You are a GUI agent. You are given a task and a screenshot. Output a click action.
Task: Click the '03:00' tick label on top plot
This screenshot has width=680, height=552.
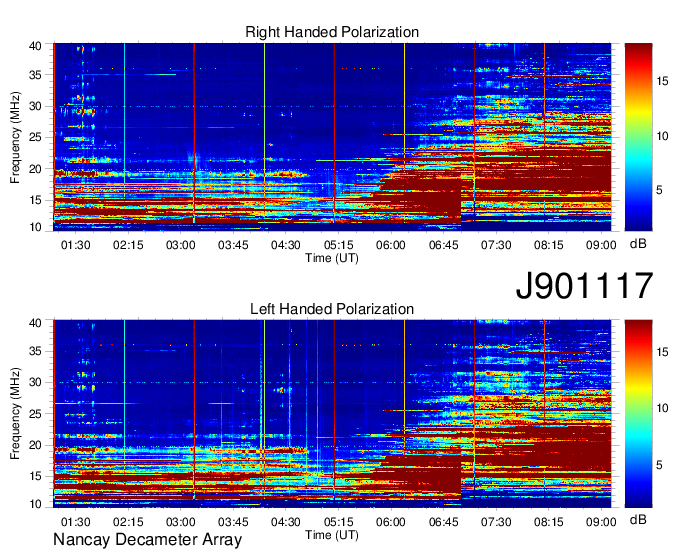[x=180, y=245]
